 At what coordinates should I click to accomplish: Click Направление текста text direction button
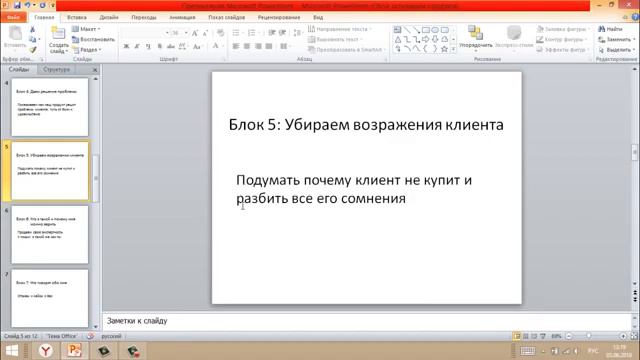pyautogui.click(x=340, y=29)
